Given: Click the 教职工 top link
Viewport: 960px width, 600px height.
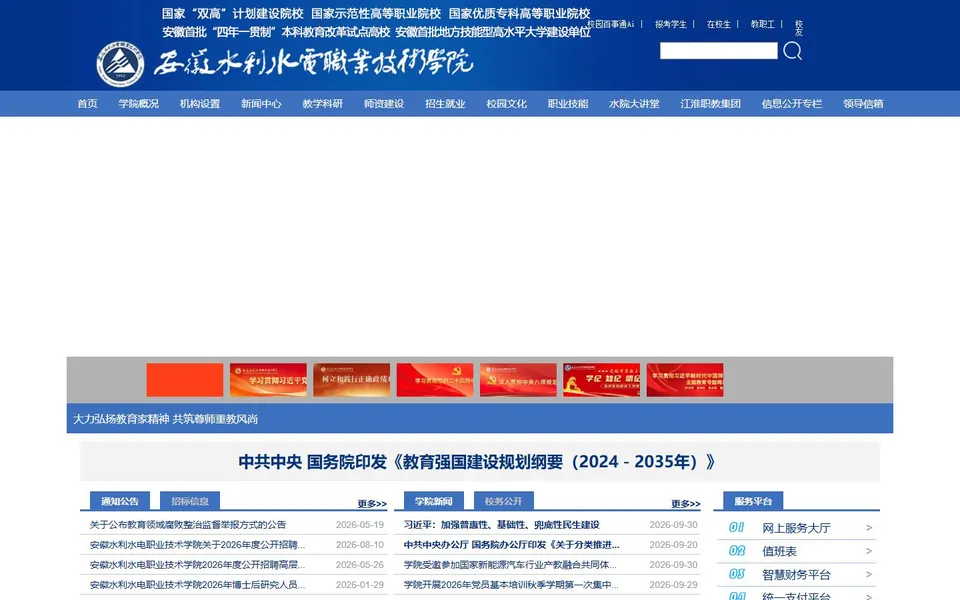Looking at the screenshot, I should click(763, 24).
